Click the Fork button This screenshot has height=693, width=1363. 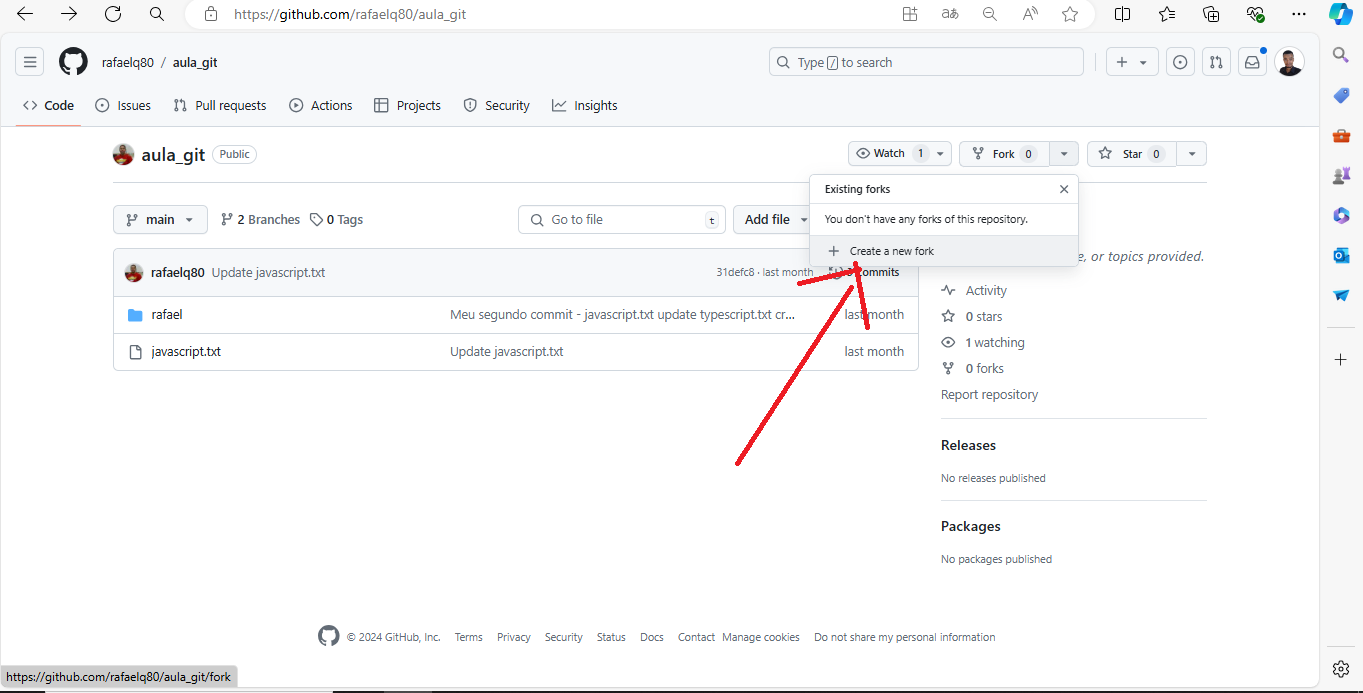click(x=1004, y=154)
